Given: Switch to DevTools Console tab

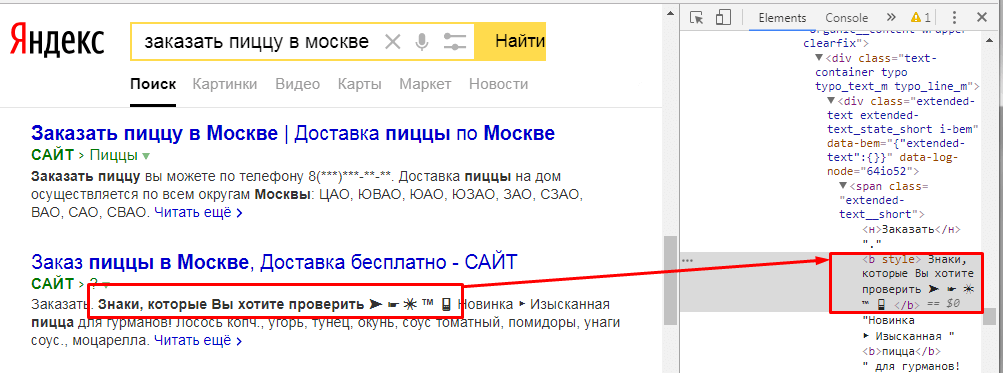Looking at the screenshot, I should click(x=846, y=18).
